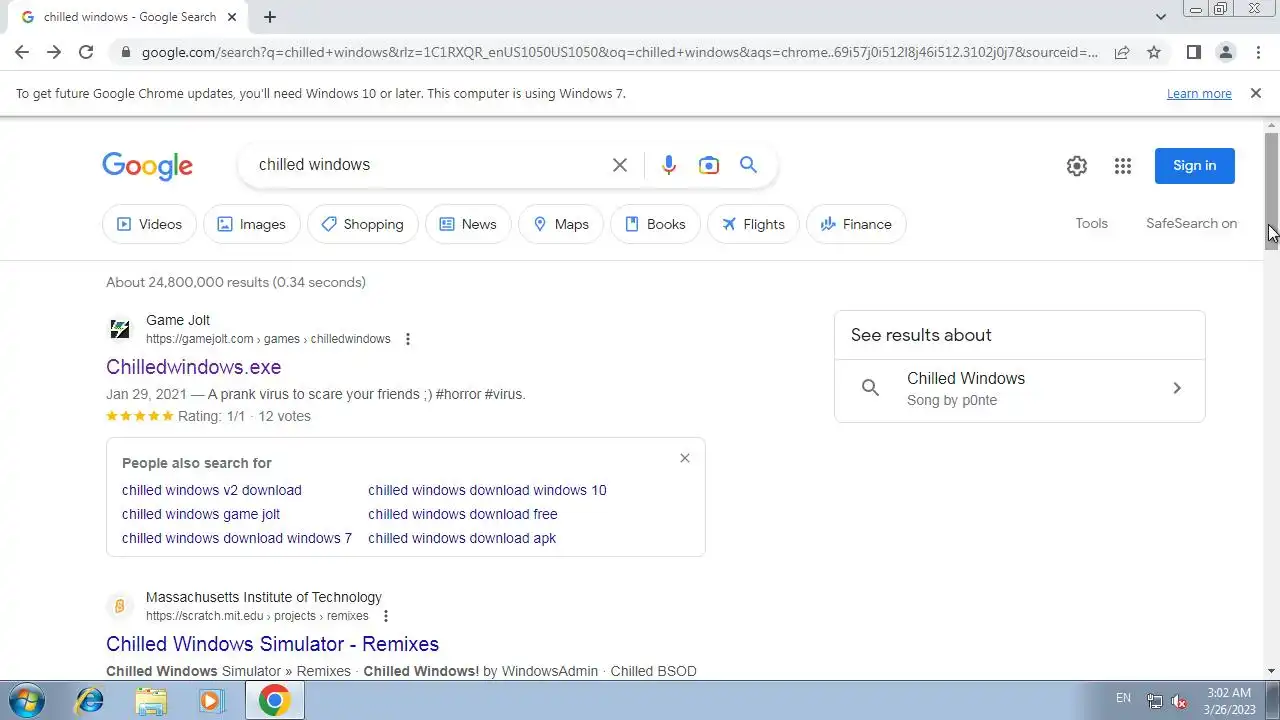Click the Google logo

pos(147,166)
